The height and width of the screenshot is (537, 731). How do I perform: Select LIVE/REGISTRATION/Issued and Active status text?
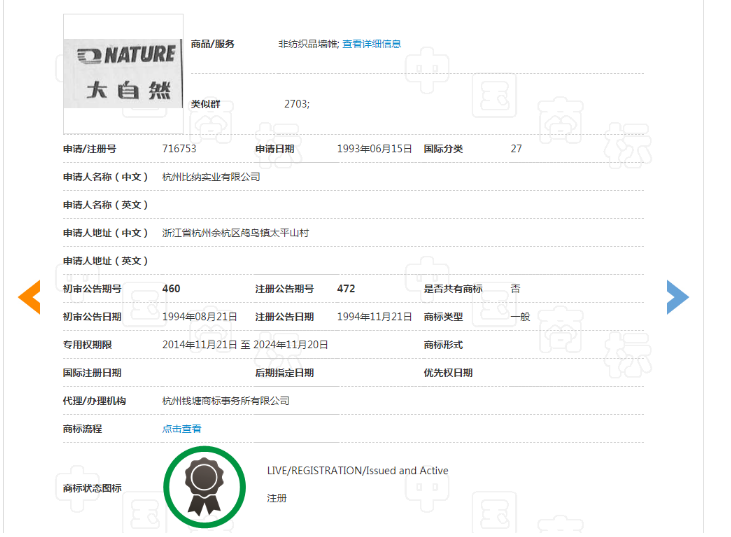click(358, 470)
